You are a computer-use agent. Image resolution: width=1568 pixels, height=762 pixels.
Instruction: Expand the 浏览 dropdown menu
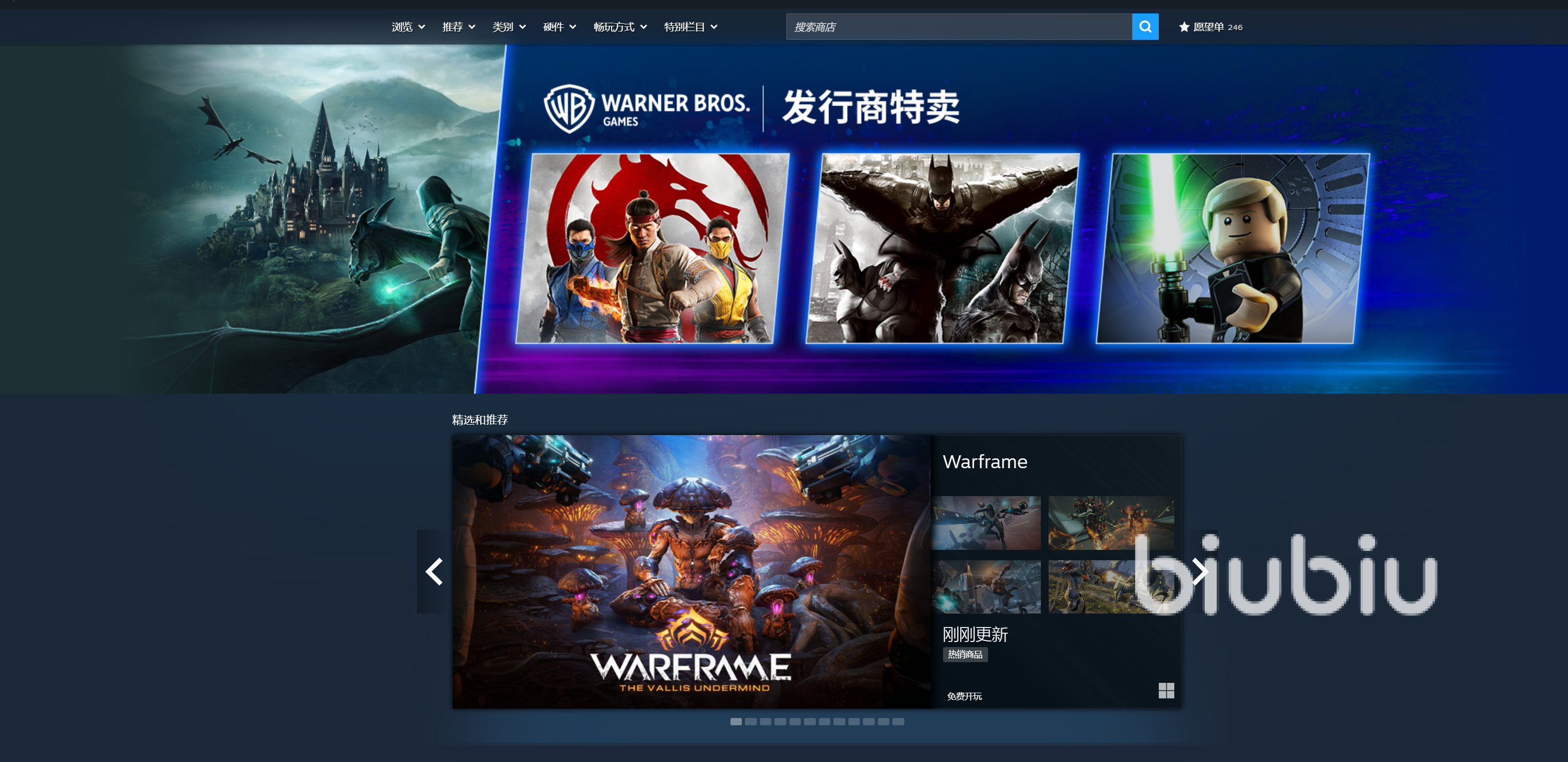click(408, 27)
